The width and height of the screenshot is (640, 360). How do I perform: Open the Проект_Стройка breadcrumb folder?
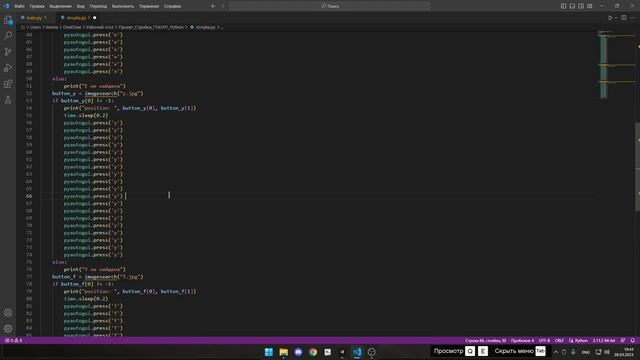click(151, 27)
